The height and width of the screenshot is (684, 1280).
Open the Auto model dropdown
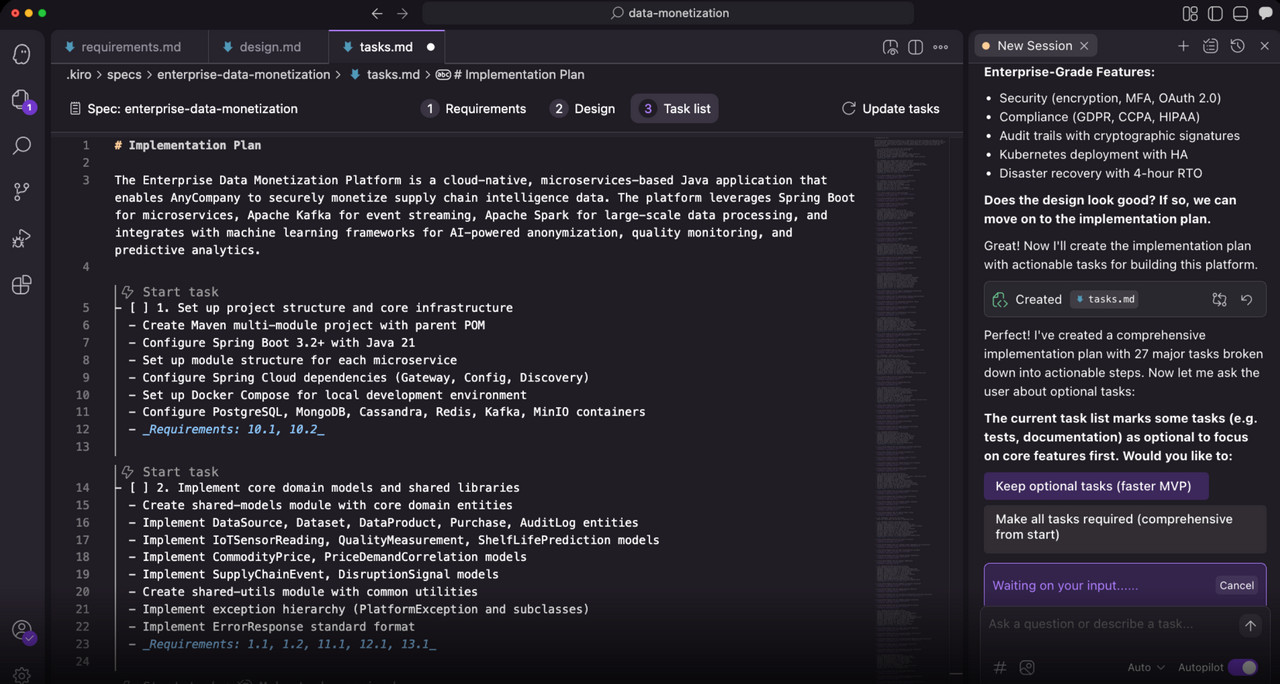point(1146,667)
